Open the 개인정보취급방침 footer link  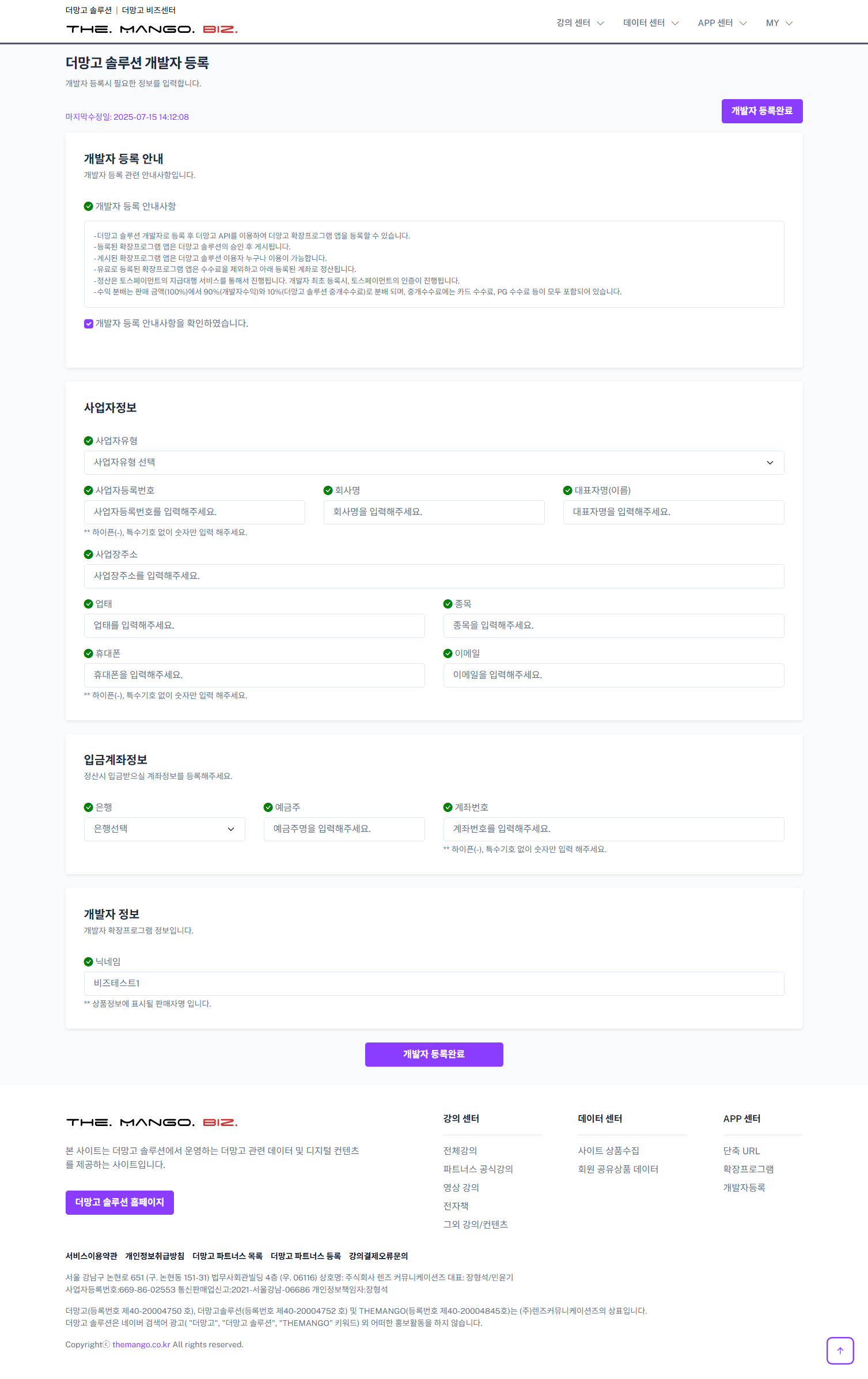coord(155,1256)
